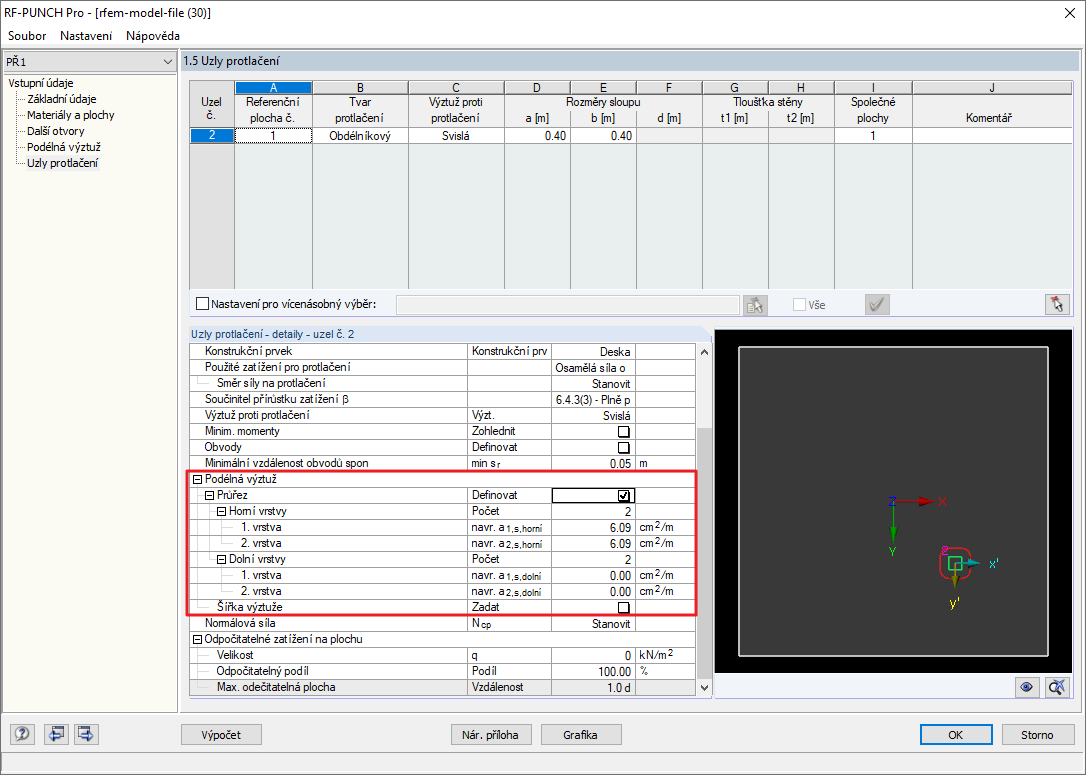
Task: Click the Společné plochy cell of row 2
Action: [x=873, y=136]
